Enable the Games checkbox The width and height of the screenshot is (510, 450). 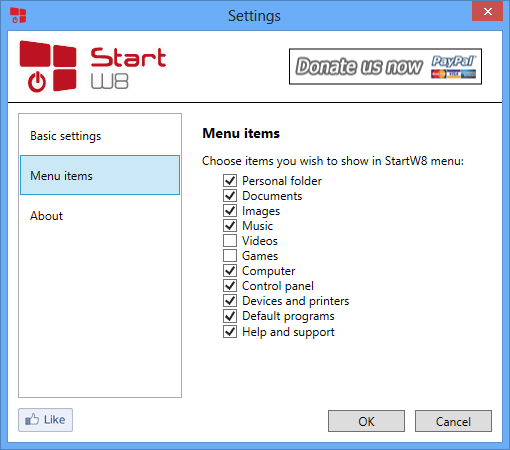tap(230, 255)
